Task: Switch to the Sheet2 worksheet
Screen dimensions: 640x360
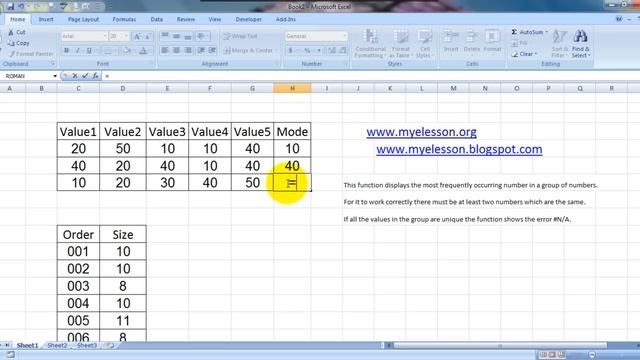Action: (x=57, y=345)
